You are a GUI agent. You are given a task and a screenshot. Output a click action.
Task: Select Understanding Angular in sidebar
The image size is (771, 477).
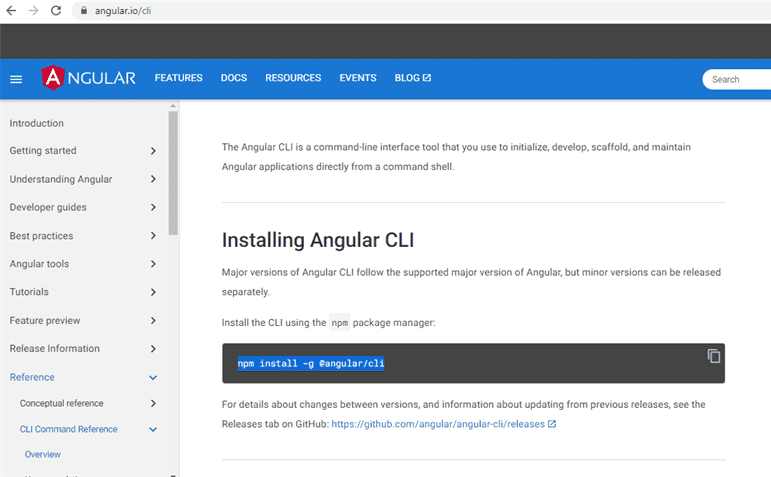(60, 179)
